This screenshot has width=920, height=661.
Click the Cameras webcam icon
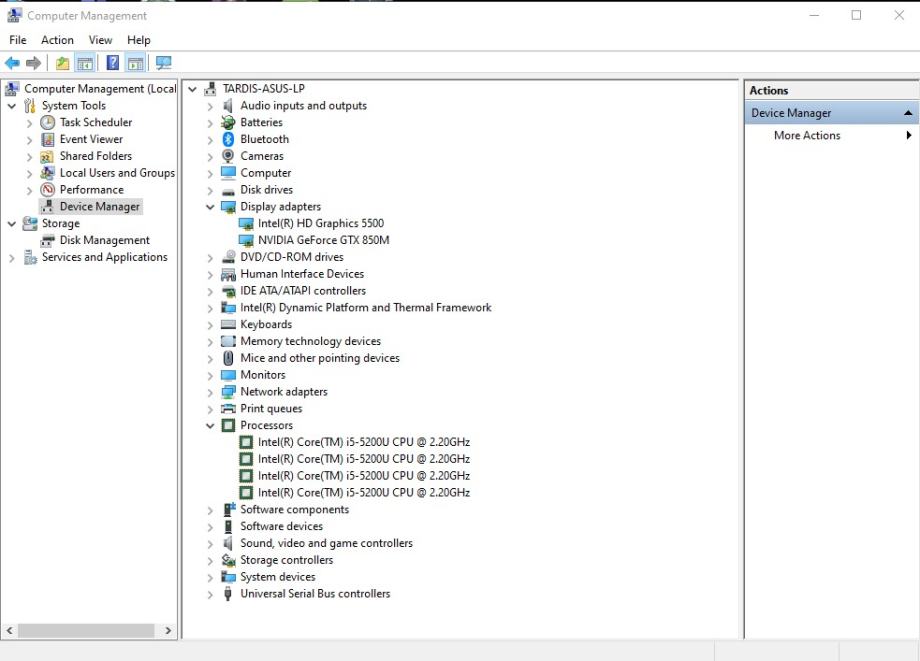click(228, 156)
